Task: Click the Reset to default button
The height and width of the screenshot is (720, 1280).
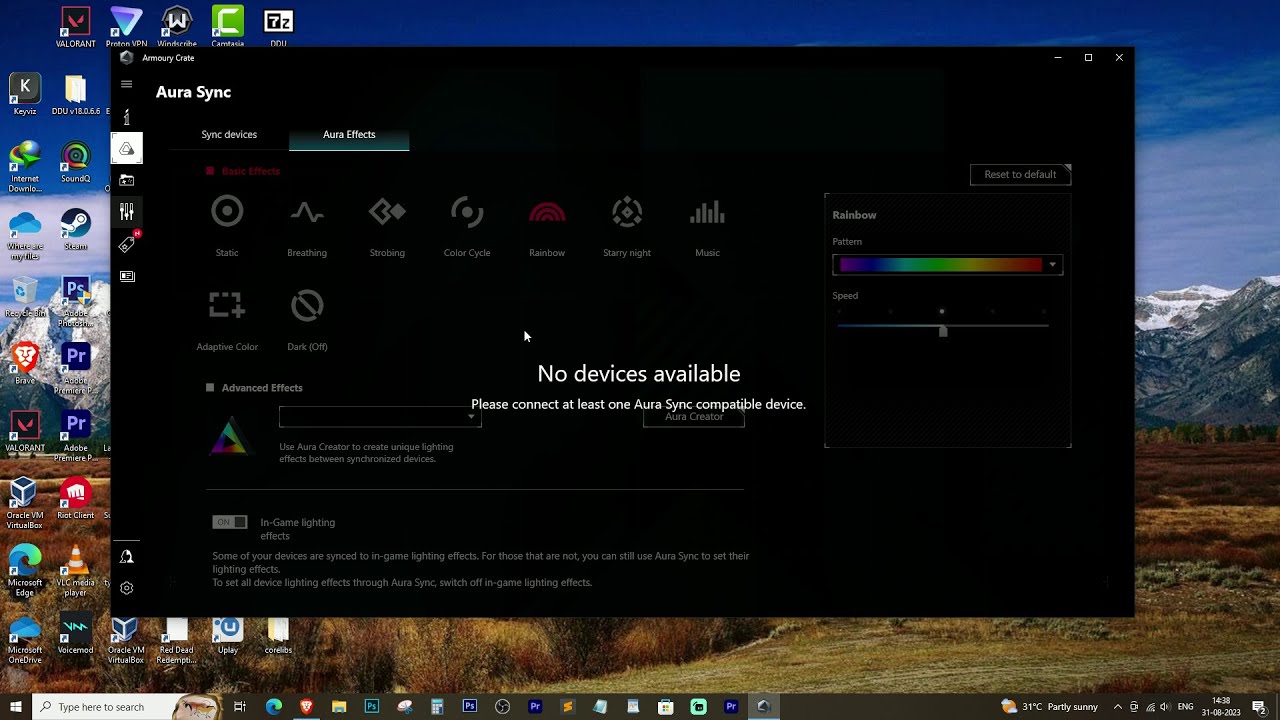Action: (x=1020, y=174)
